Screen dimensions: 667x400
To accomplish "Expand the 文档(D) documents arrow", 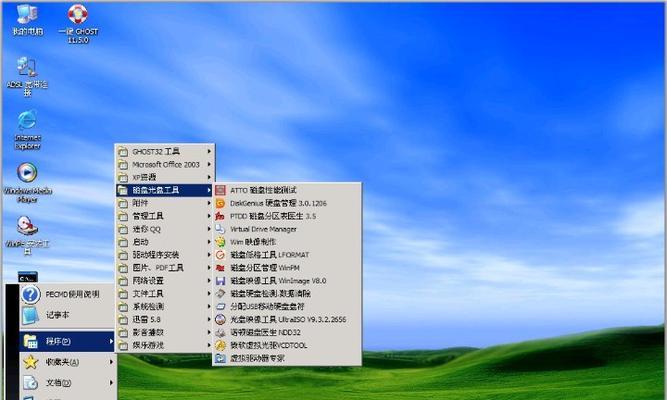I will (111, 383).
